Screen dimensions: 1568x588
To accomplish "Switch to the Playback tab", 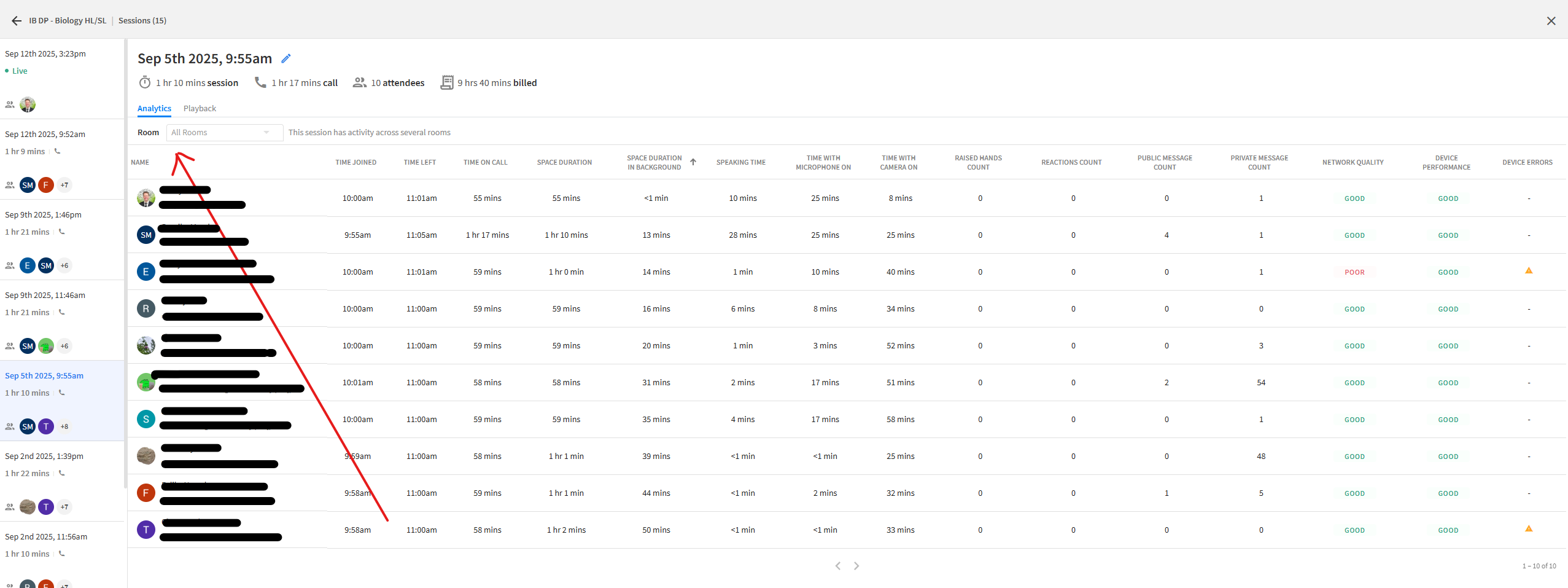I will [200, 109].
